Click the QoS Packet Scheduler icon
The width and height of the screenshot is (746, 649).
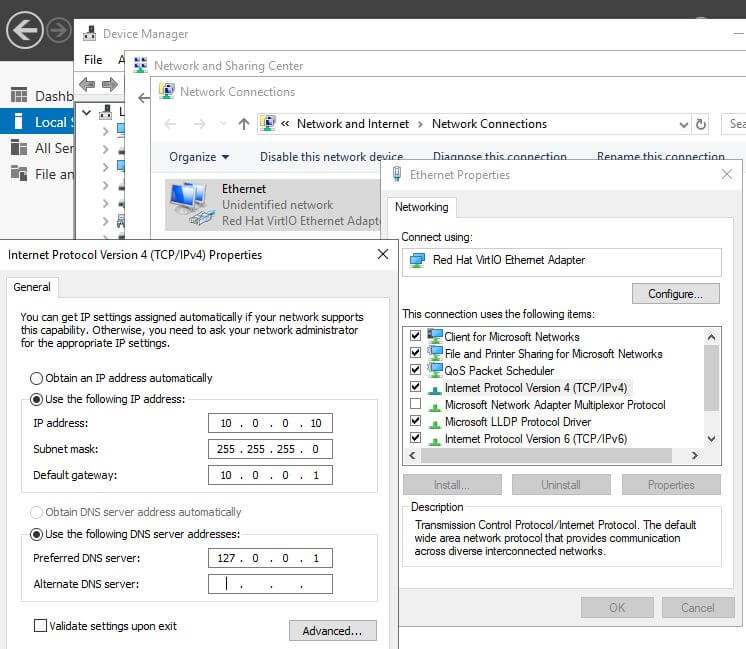point(434,370)
